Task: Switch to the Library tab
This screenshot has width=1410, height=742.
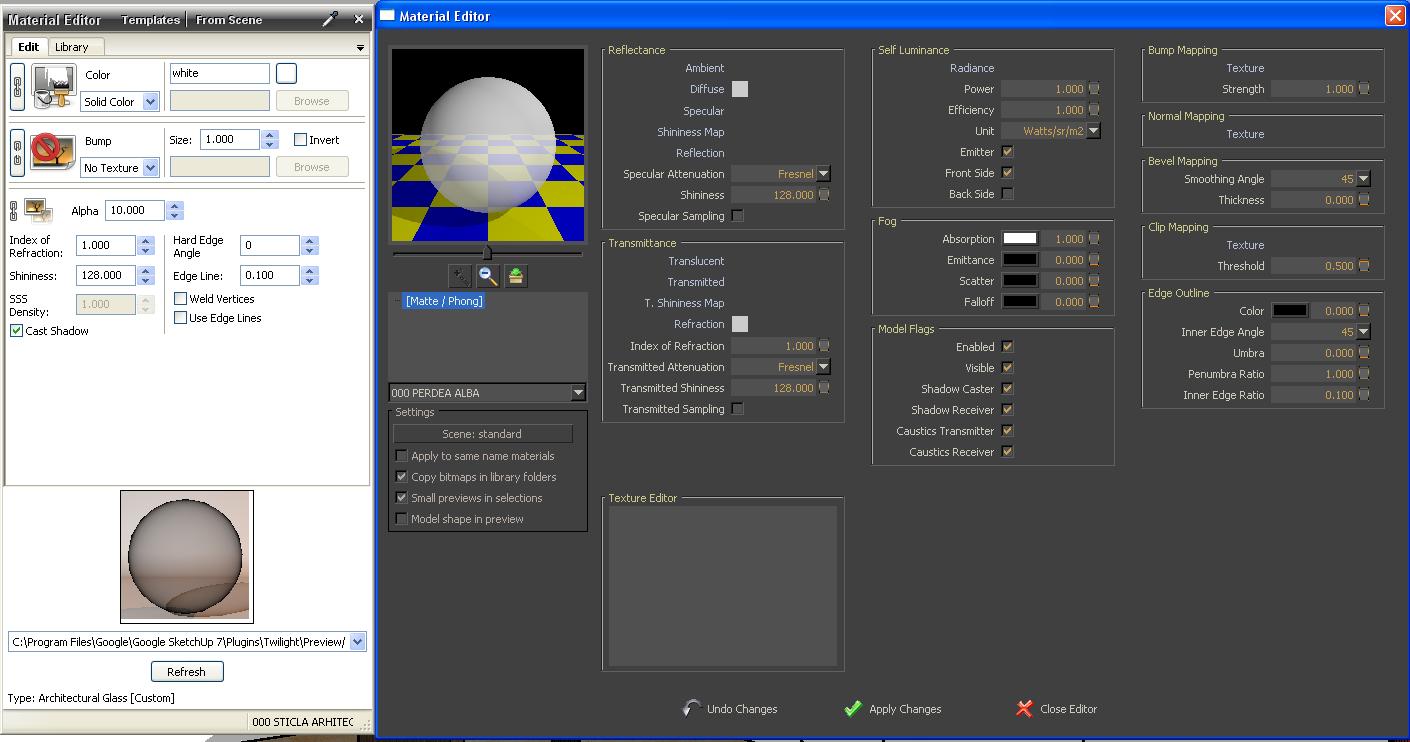Action: point(72,47)
